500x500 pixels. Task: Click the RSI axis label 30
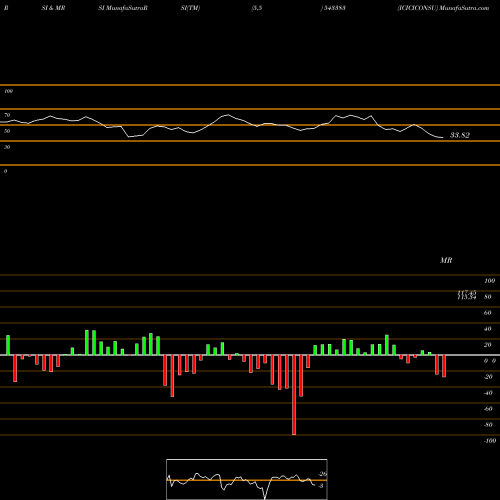pos(7,147)
